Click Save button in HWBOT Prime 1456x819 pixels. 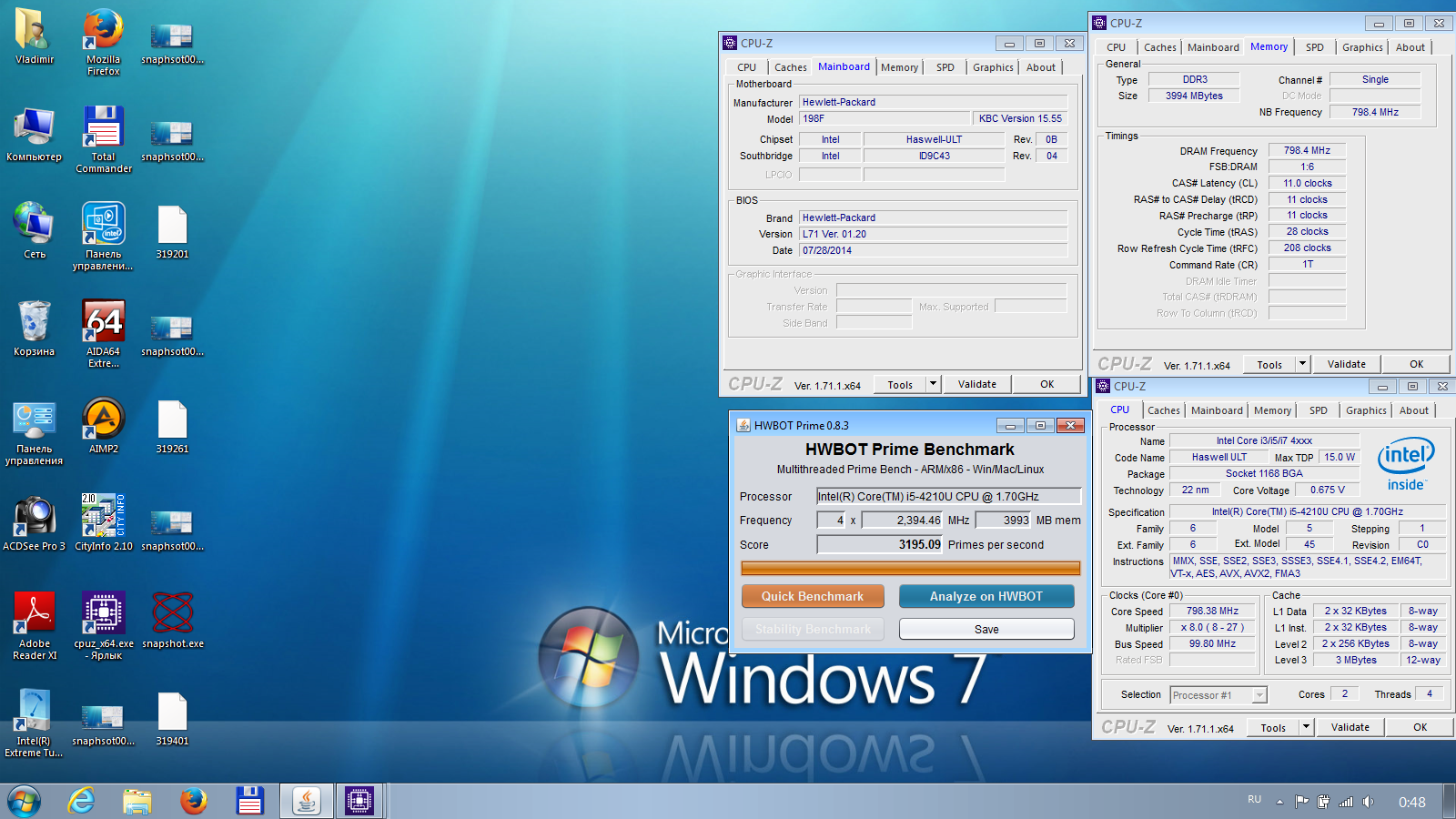[986, 629]
